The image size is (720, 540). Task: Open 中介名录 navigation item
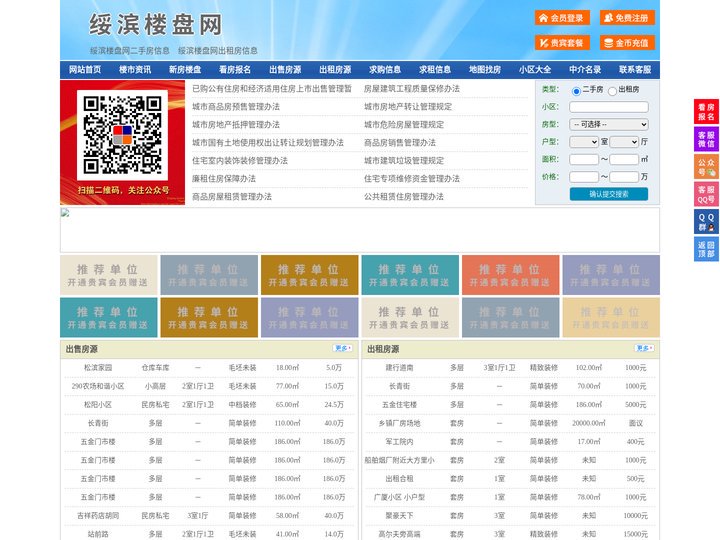(x=585, y=70)
